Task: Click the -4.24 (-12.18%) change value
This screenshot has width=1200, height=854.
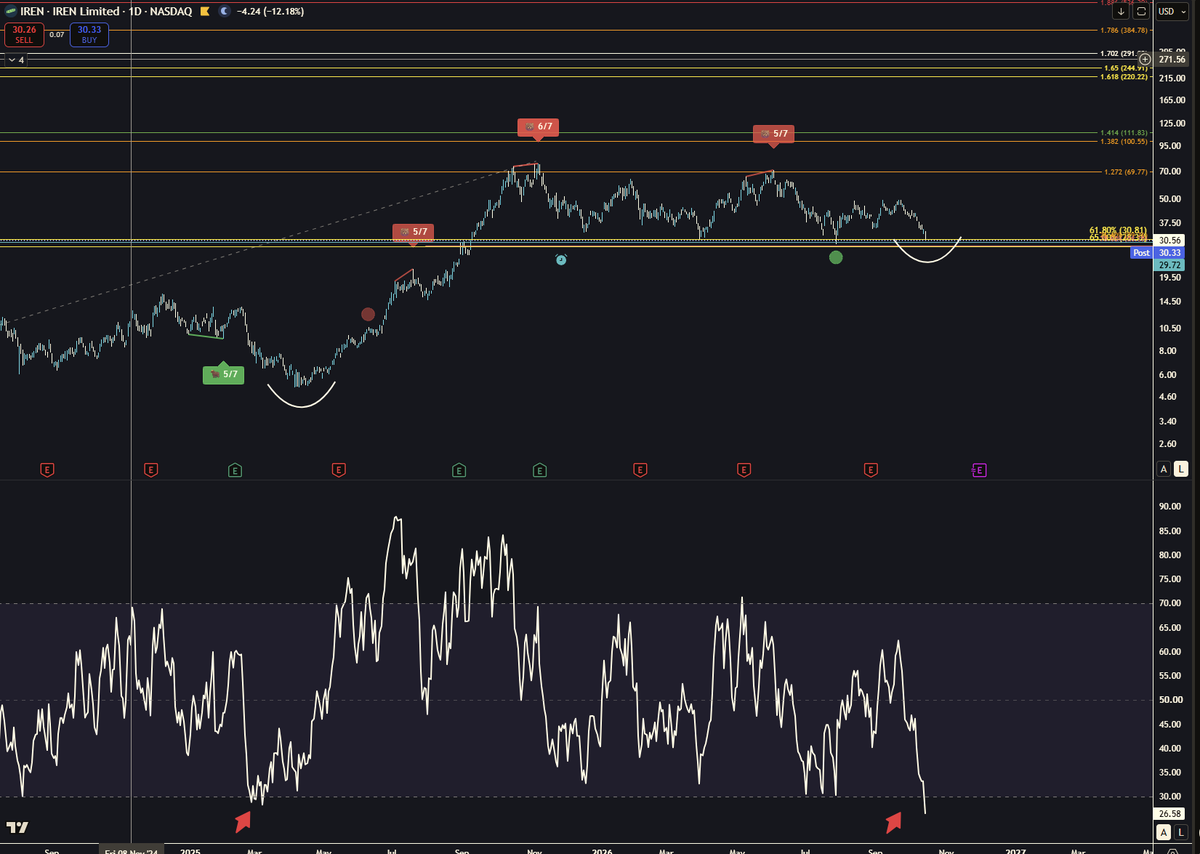Action: [271, 11]
